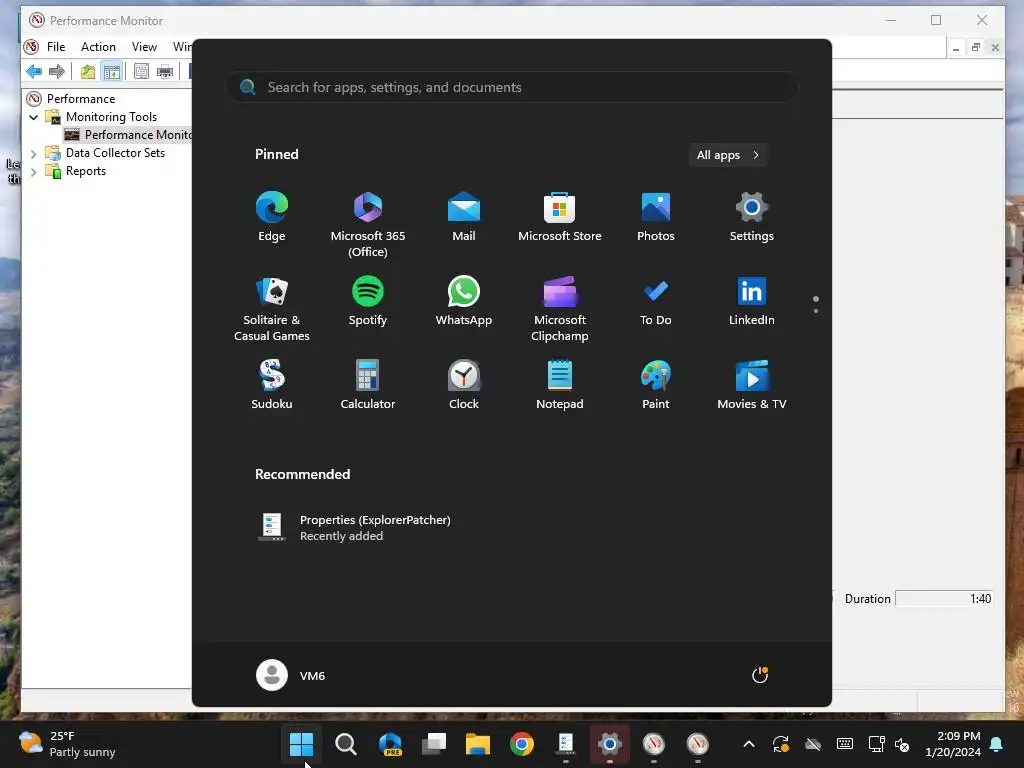Open Properties (ExplorerPatcher) recommended item

(x=355, y=528)
